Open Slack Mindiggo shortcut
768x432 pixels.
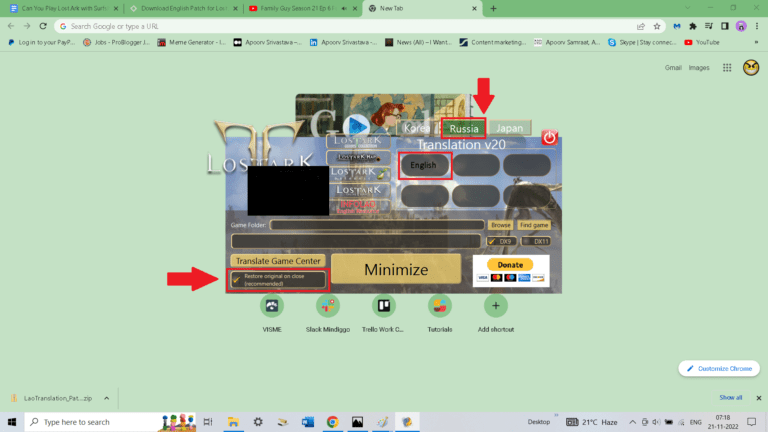point(327,306)
